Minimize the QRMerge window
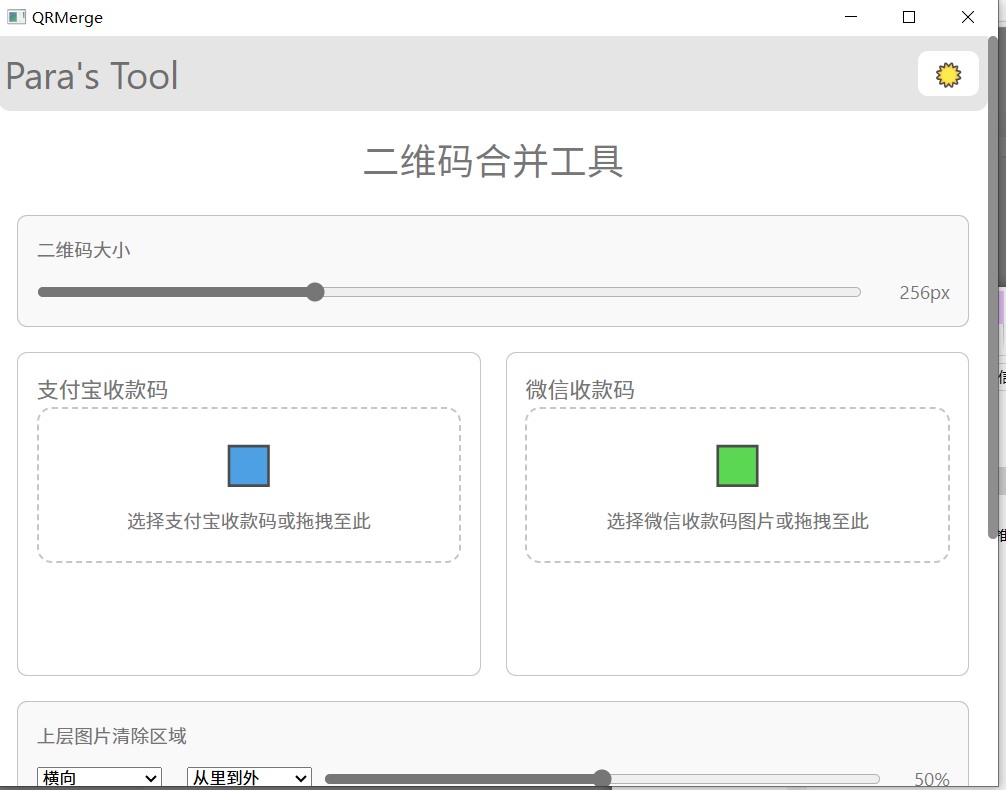 (851, 17)
